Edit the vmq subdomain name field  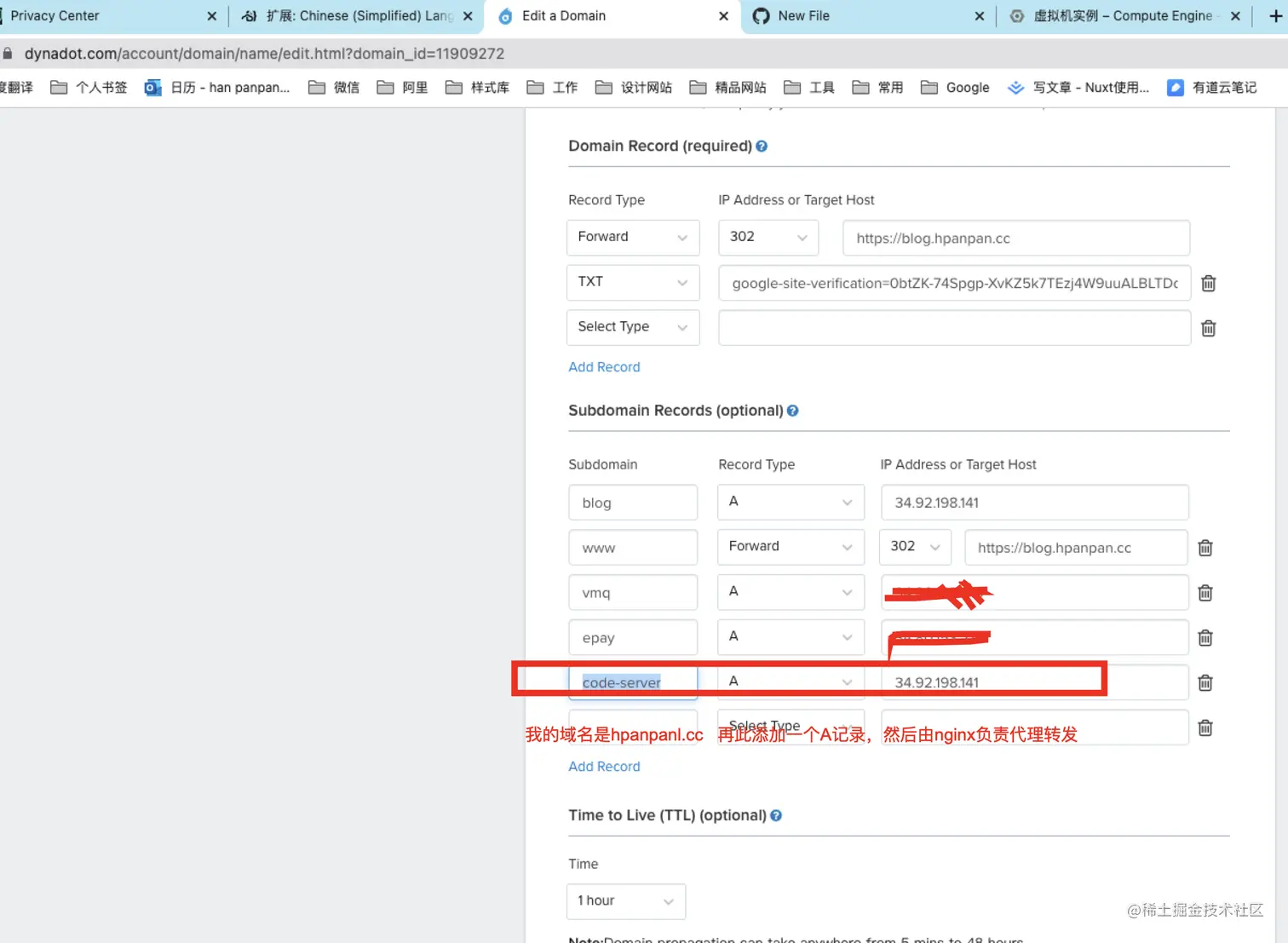click(x=633, y=593)
